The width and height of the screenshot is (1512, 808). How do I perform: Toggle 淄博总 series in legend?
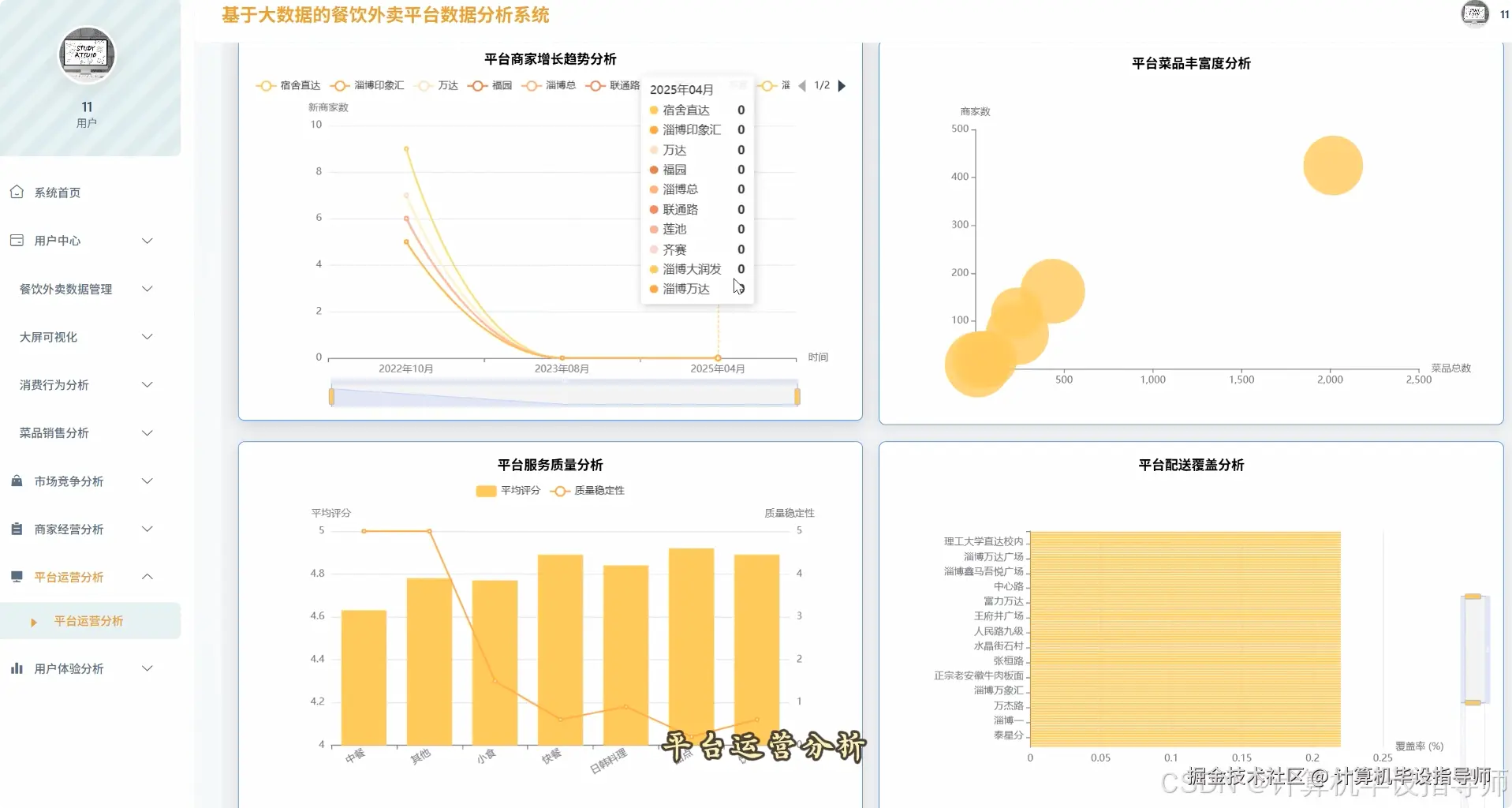pos(549,85)
